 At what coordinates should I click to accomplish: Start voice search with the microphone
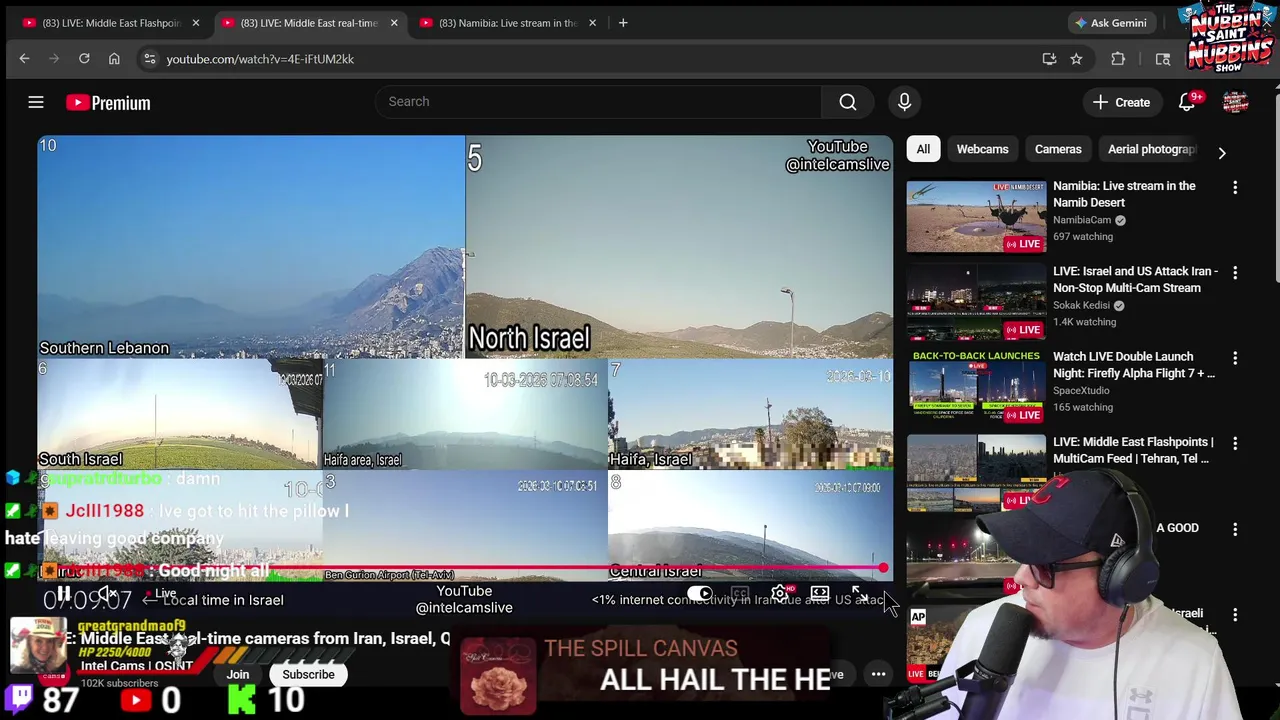click(904, 101)
